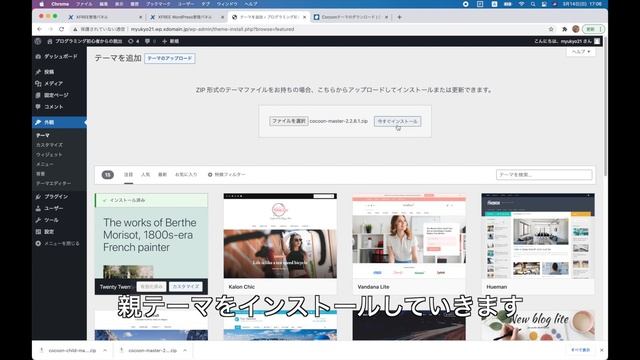This screenshot has width=640, height=360.
Task: Bookmark this page with the star icon
Action: (x=551, y=29)
